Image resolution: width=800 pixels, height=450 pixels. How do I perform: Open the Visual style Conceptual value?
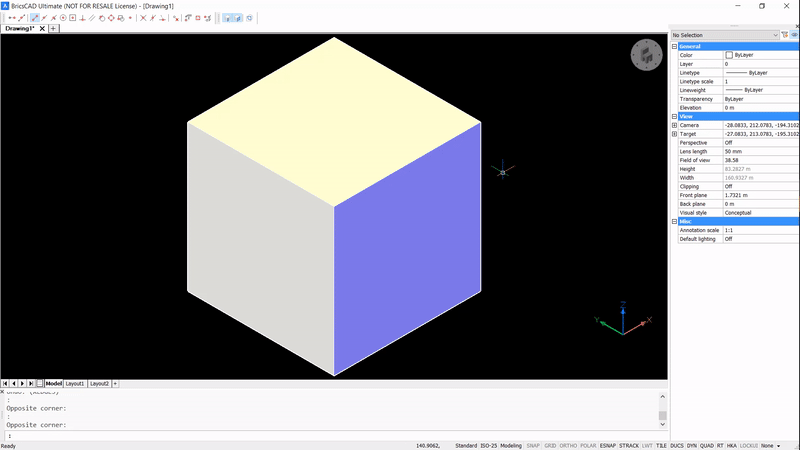(x=761, y=213)
